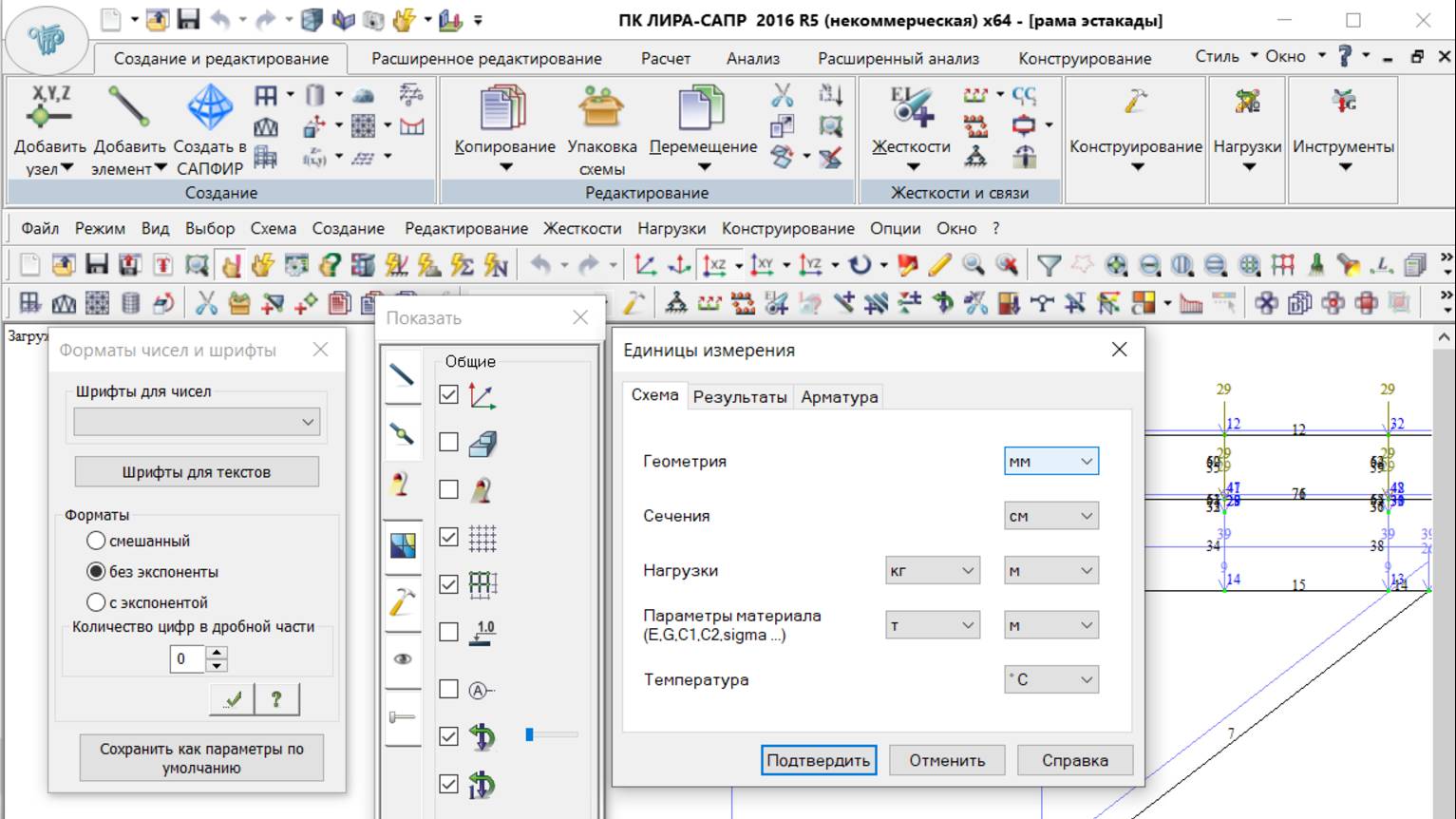The width and height of the screenshot is (1456, 819).
Task: Open the Расчет ribbon tab
Action: pyautogui.click(x=665, y=58)
